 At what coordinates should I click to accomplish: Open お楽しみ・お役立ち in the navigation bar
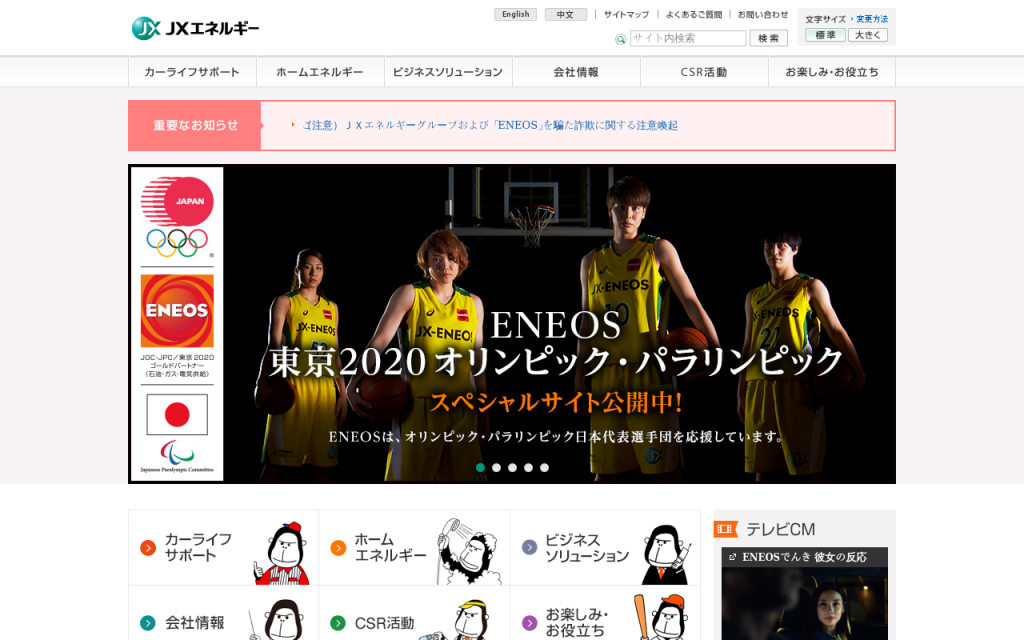click(x=832, y=72)
